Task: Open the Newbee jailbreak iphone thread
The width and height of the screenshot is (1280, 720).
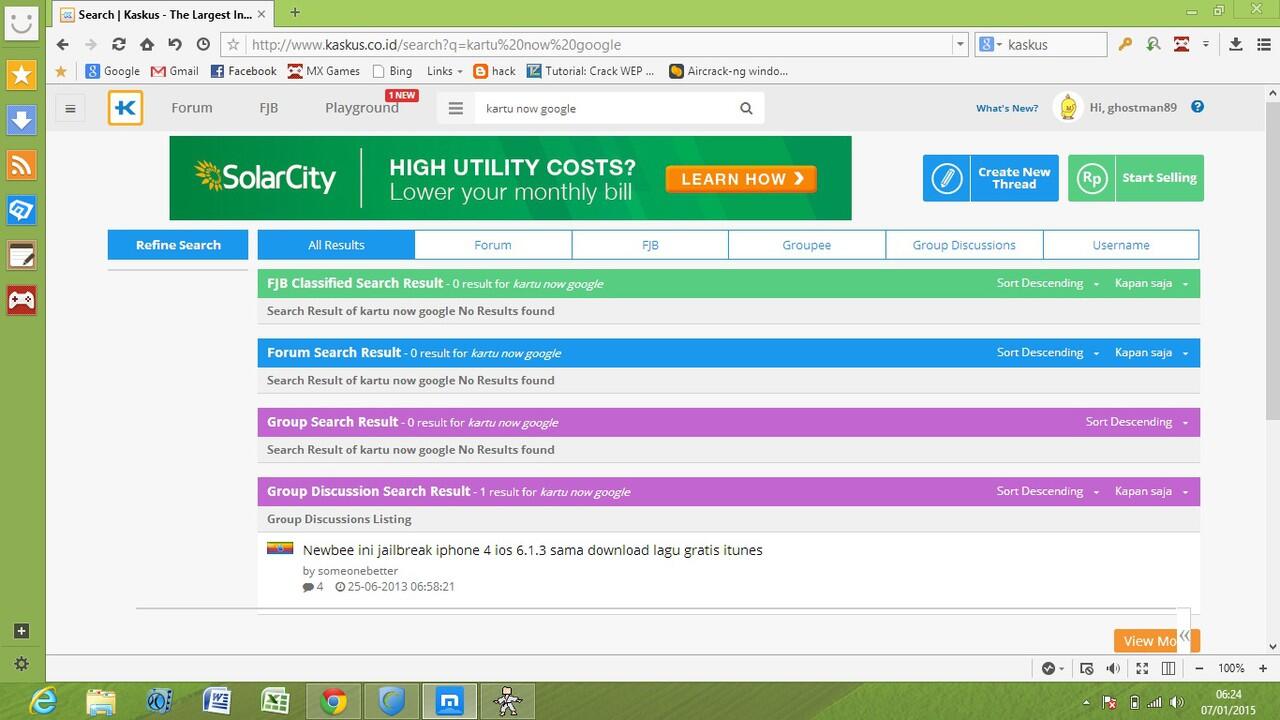Action: [x=532, y=550]
